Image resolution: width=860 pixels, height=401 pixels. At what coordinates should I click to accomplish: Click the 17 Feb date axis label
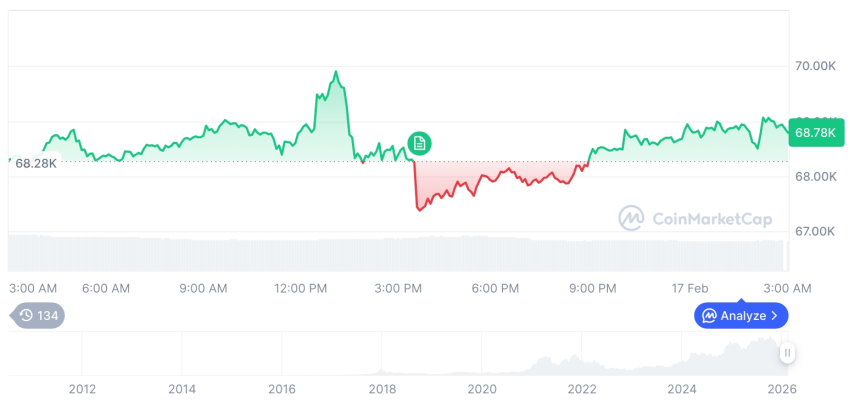[690, 288]
